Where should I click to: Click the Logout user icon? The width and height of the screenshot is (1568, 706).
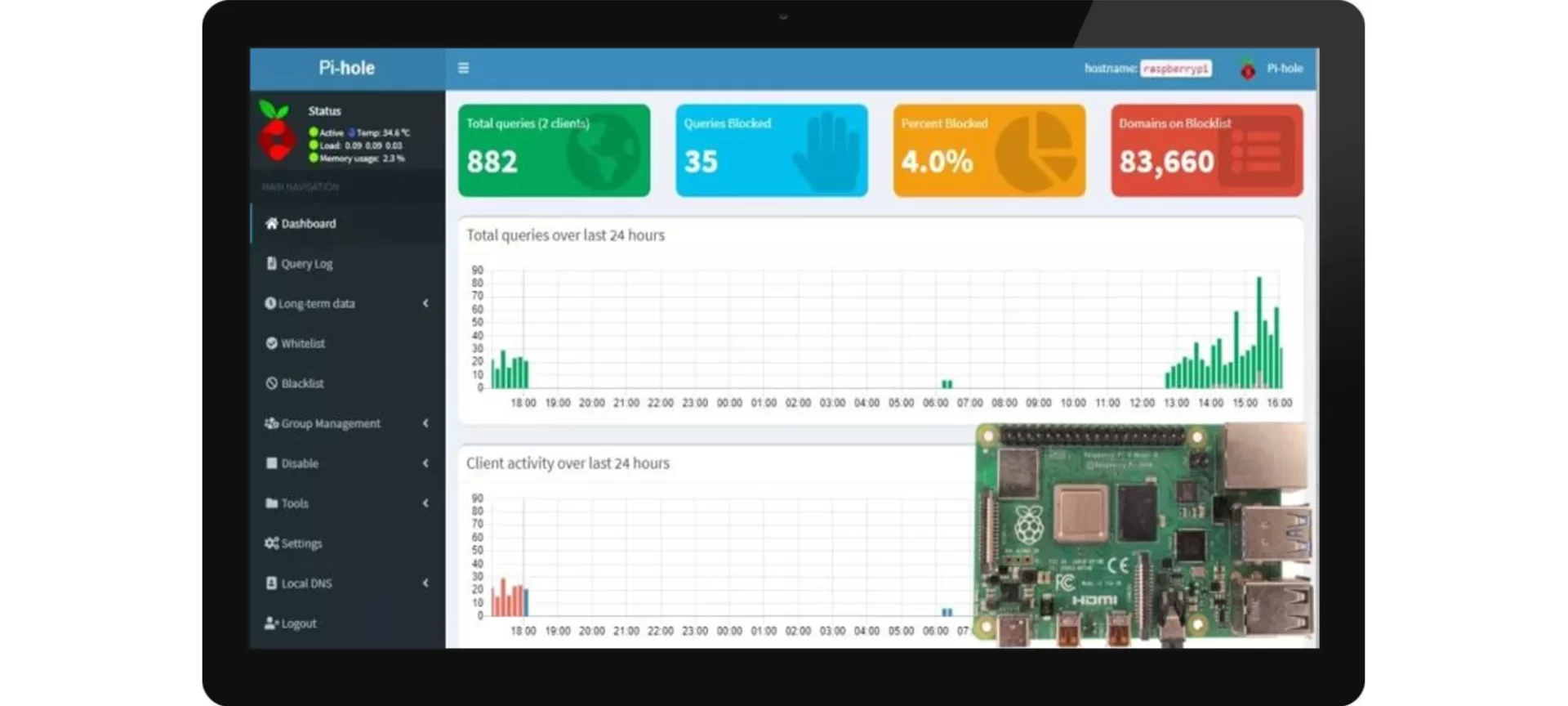coord(271,623)
